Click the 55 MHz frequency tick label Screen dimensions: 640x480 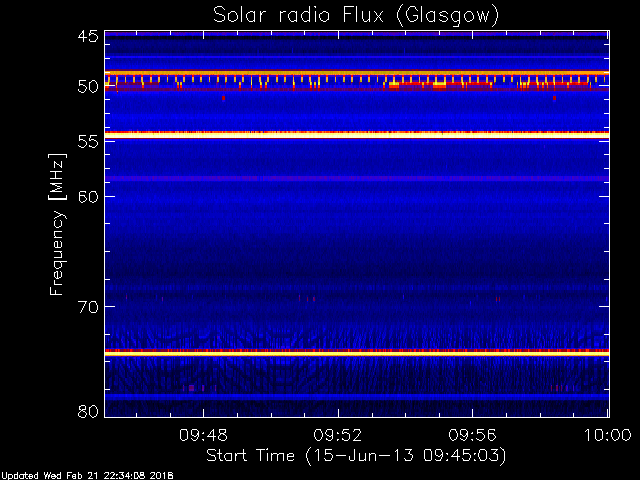coord(87,143)
